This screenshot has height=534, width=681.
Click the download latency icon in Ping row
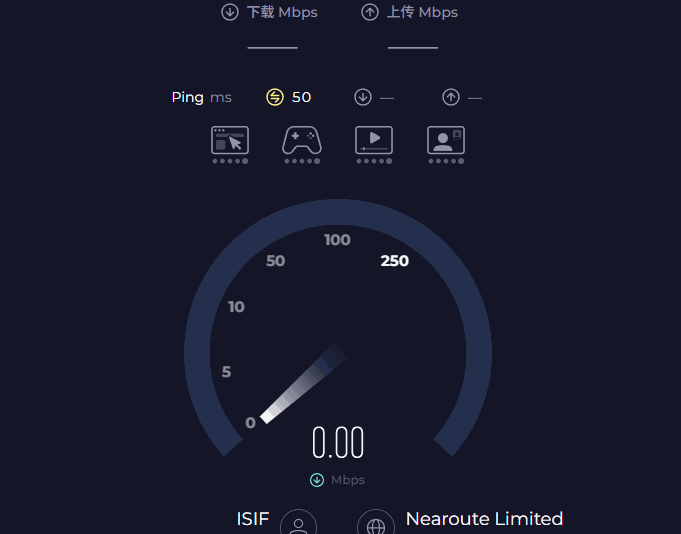coord(363,97)
